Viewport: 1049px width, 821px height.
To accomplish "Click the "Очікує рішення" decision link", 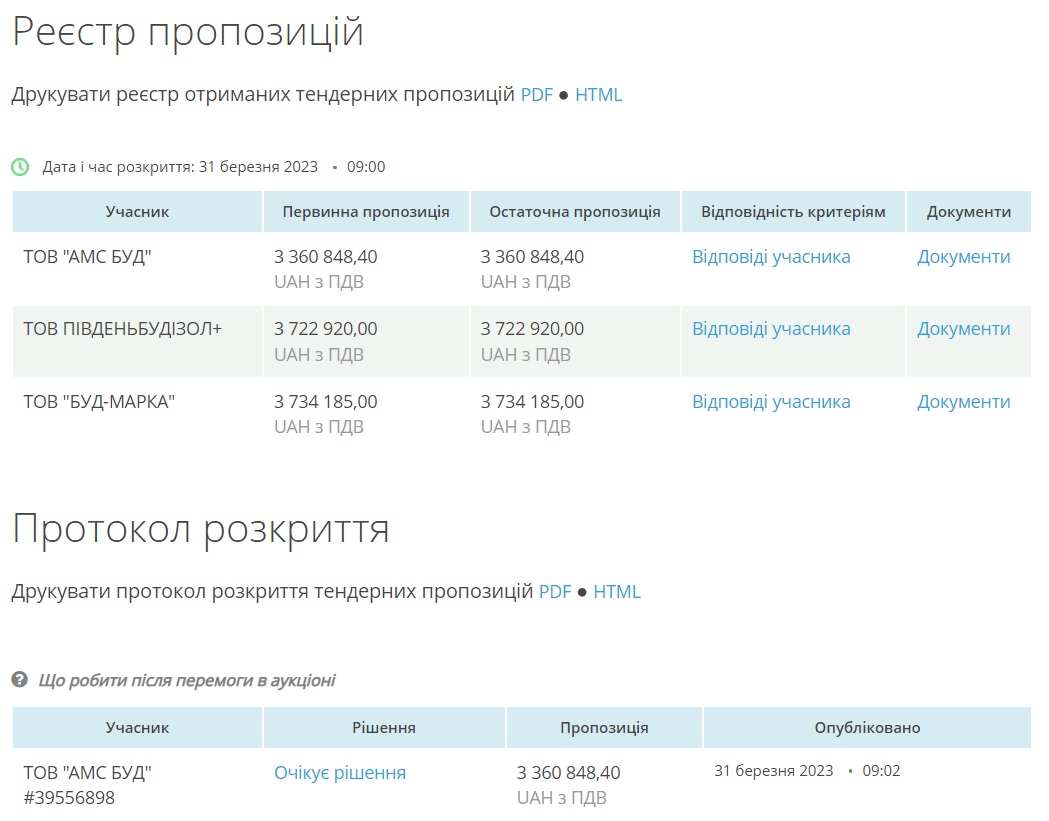I will [340, 773].
